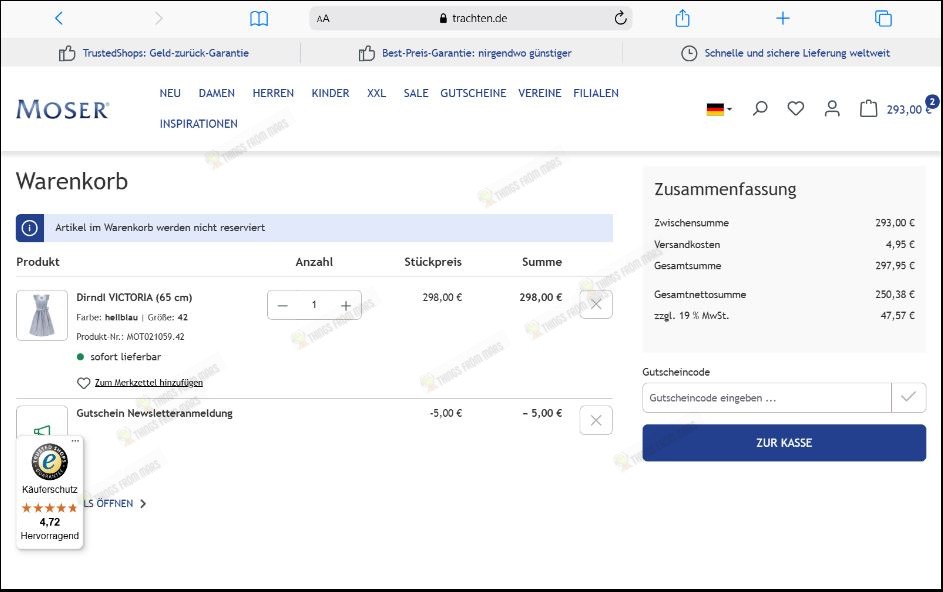Open the GUTSCHEINE navigation entry

pyautogui.click(x=473, y=93)
